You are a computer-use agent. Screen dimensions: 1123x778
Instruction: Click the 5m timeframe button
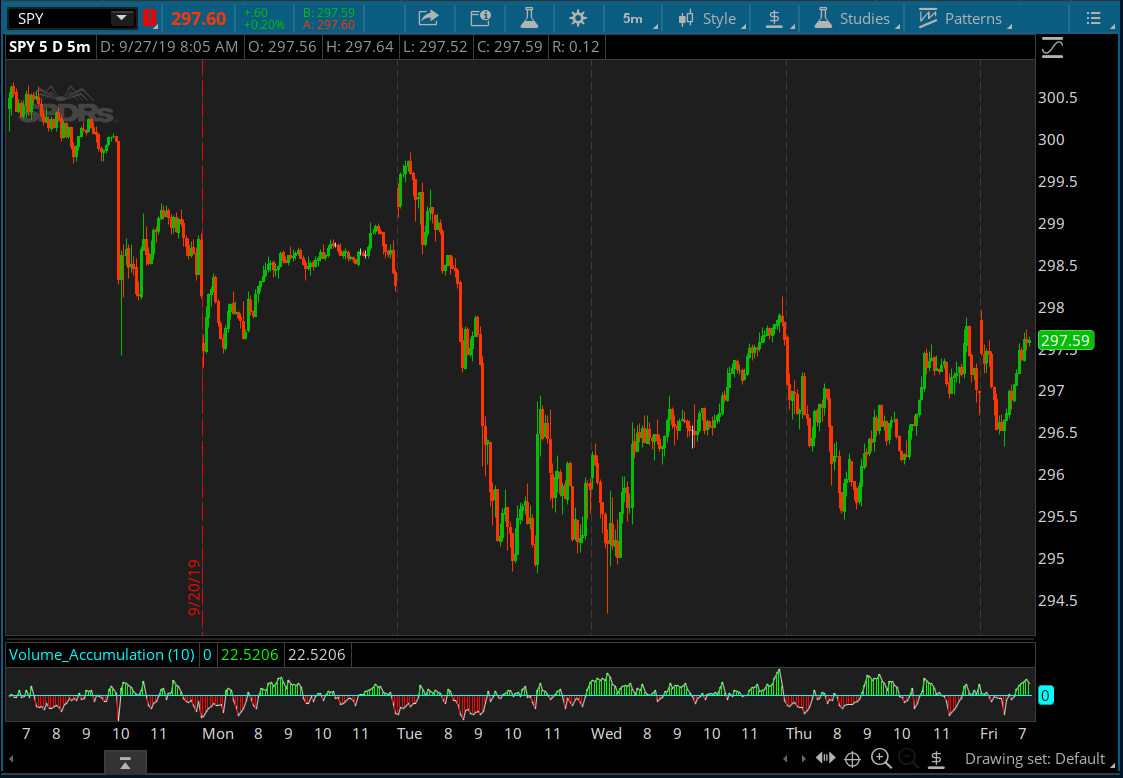pos(632,18)
